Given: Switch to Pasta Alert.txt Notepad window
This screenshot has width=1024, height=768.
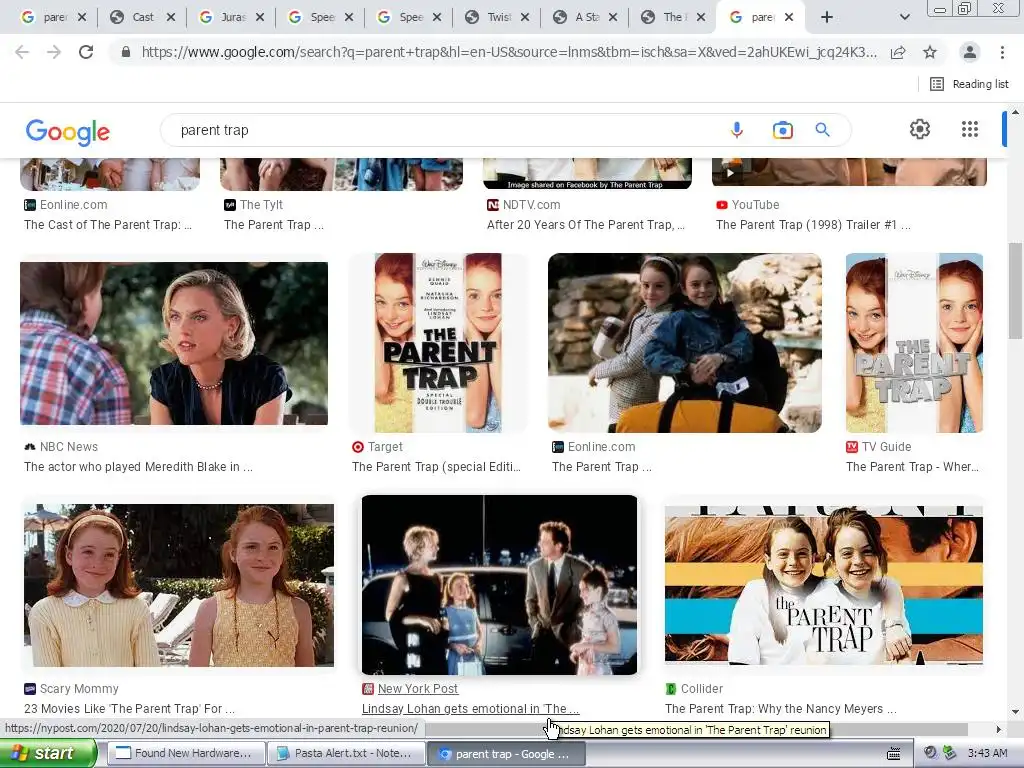Looking at the screenshot, I should pyautogui.click(x=346, y=754).
